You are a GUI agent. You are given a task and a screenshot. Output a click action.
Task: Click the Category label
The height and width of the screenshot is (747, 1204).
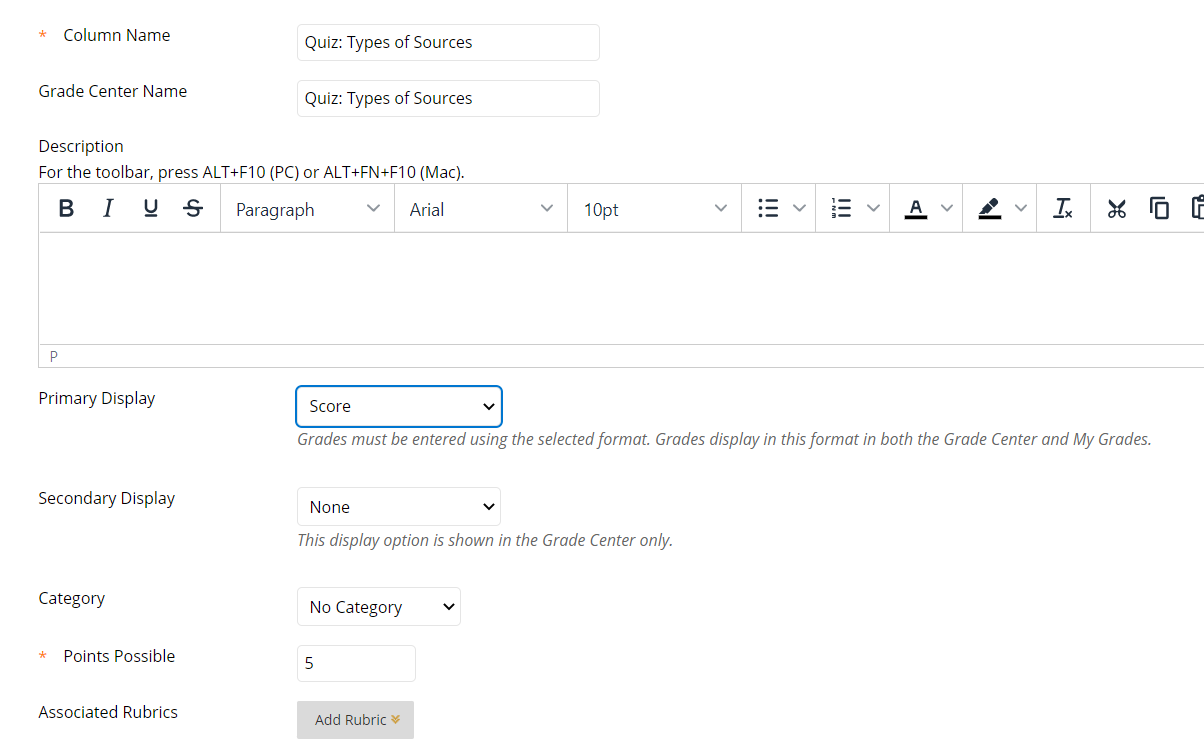[72, 598]
